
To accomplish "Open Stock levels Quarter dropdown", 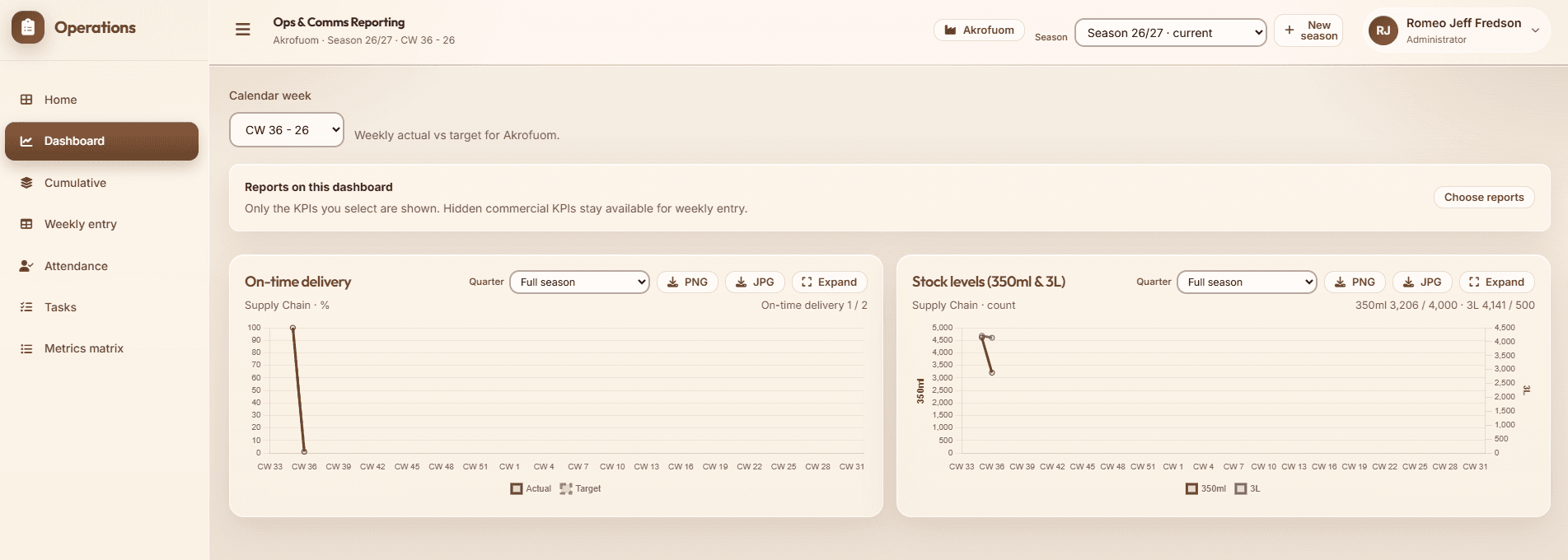I will [1247, 282].
